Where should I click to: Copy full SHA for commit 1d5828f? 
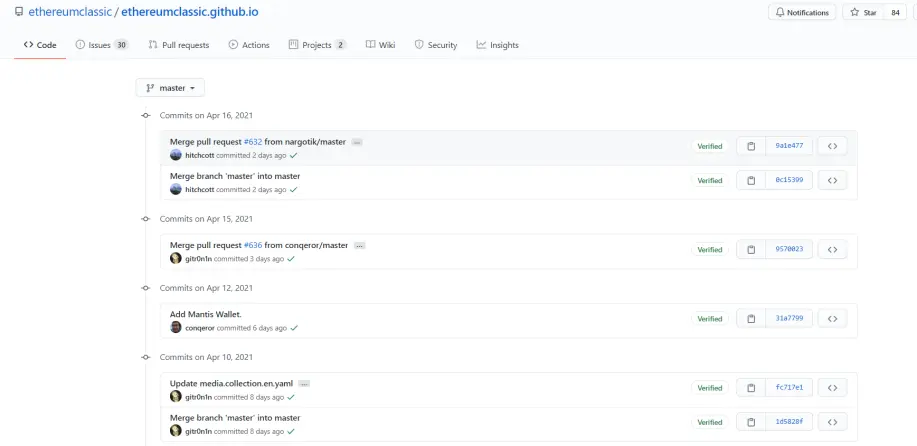click(751, 422)
